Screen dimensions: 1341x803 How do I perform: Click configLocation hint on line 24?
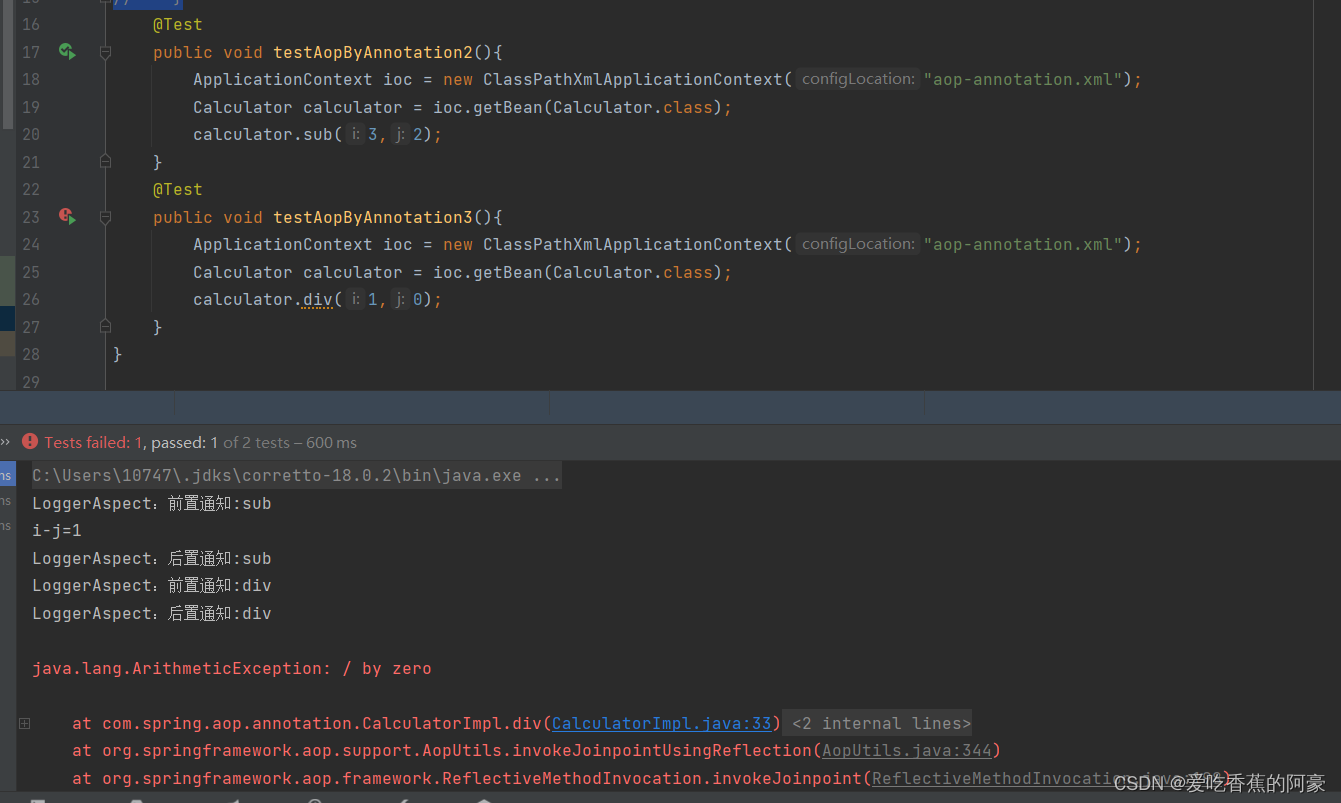(858, 244)
